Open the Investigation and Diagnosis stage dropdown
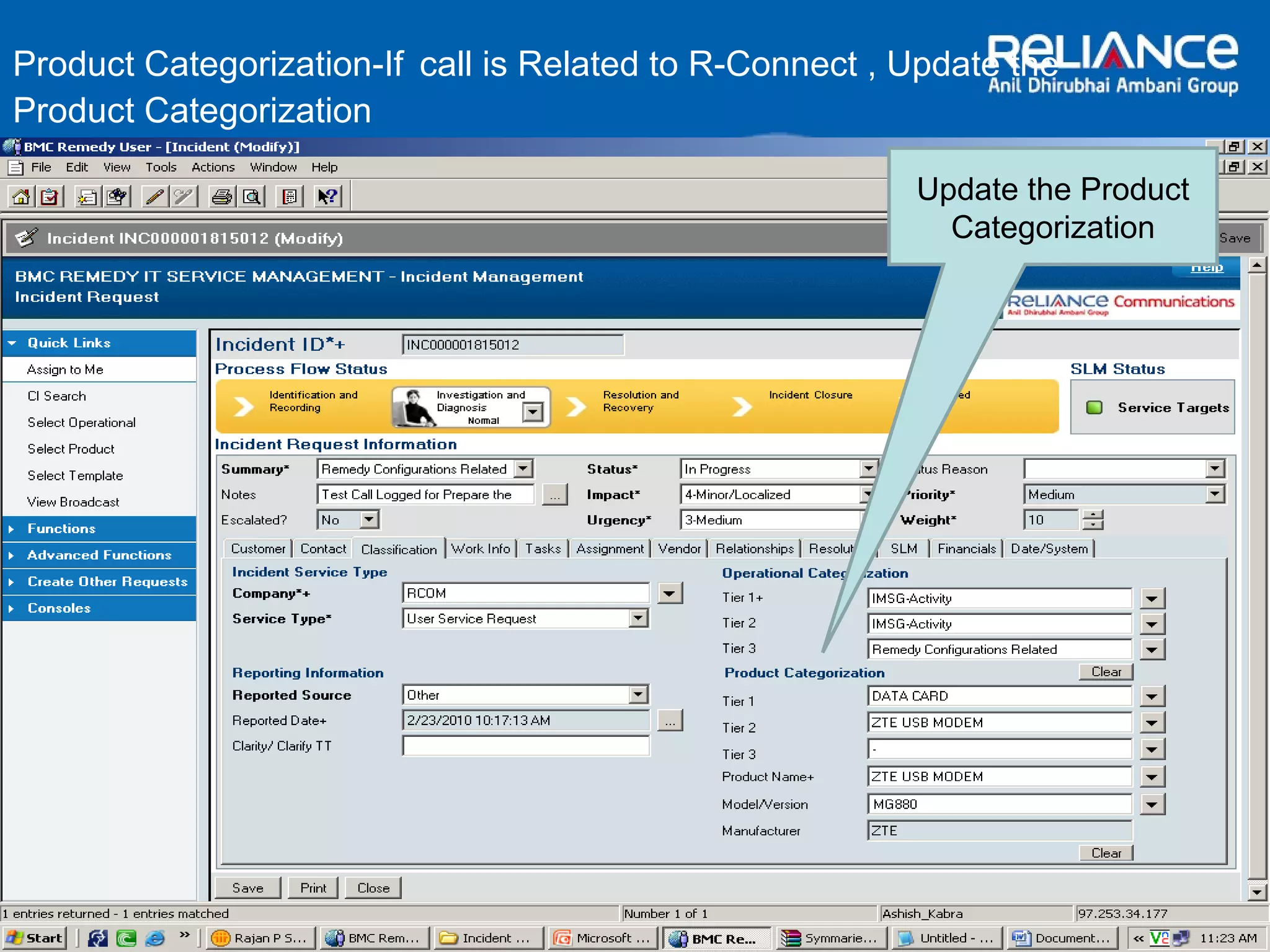Viewport: 1270px width, 952px height. [x=533, y=412]
